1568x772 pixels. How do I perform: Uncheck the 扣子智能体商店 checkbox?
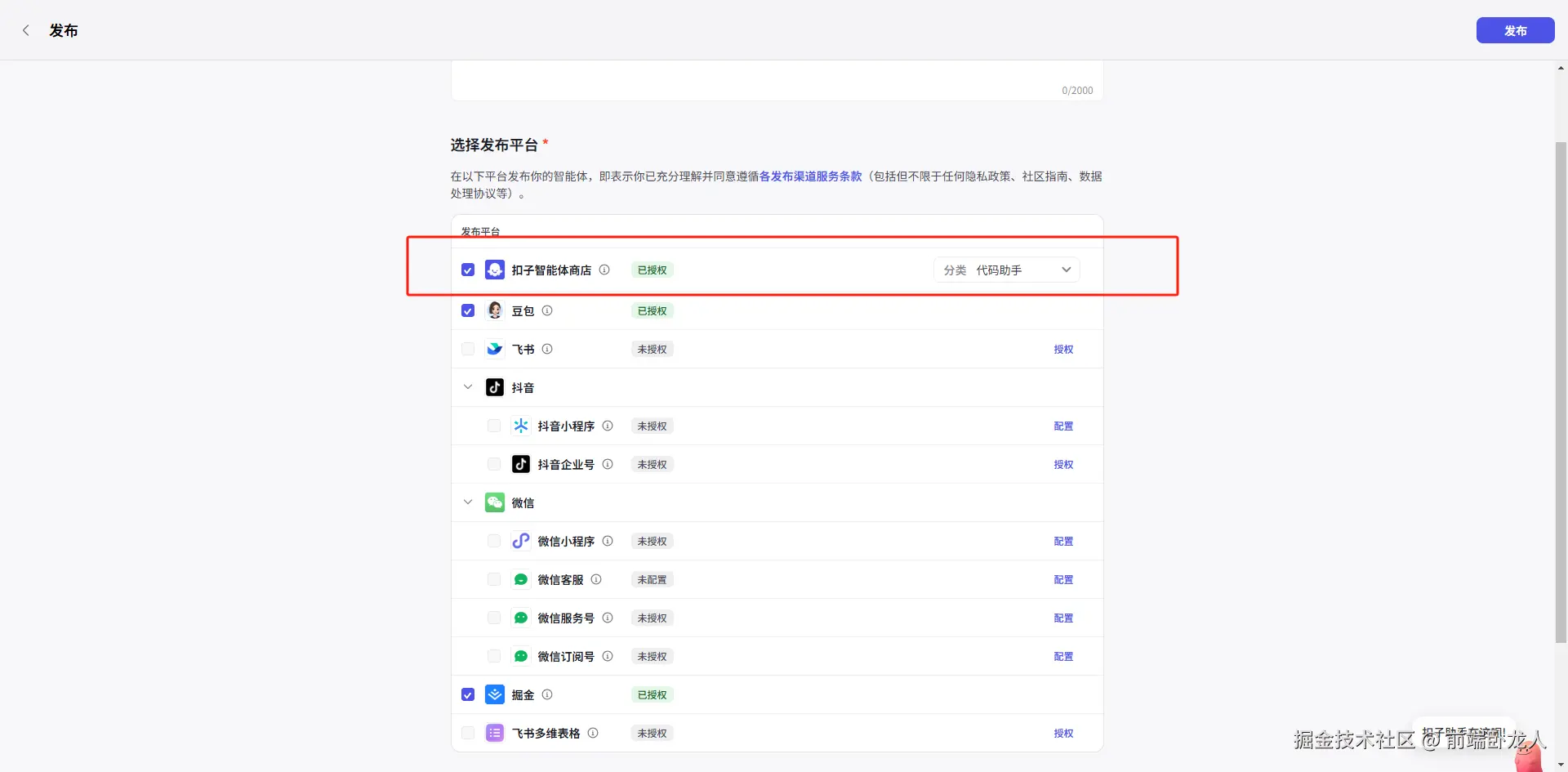[x=468, y=270]
